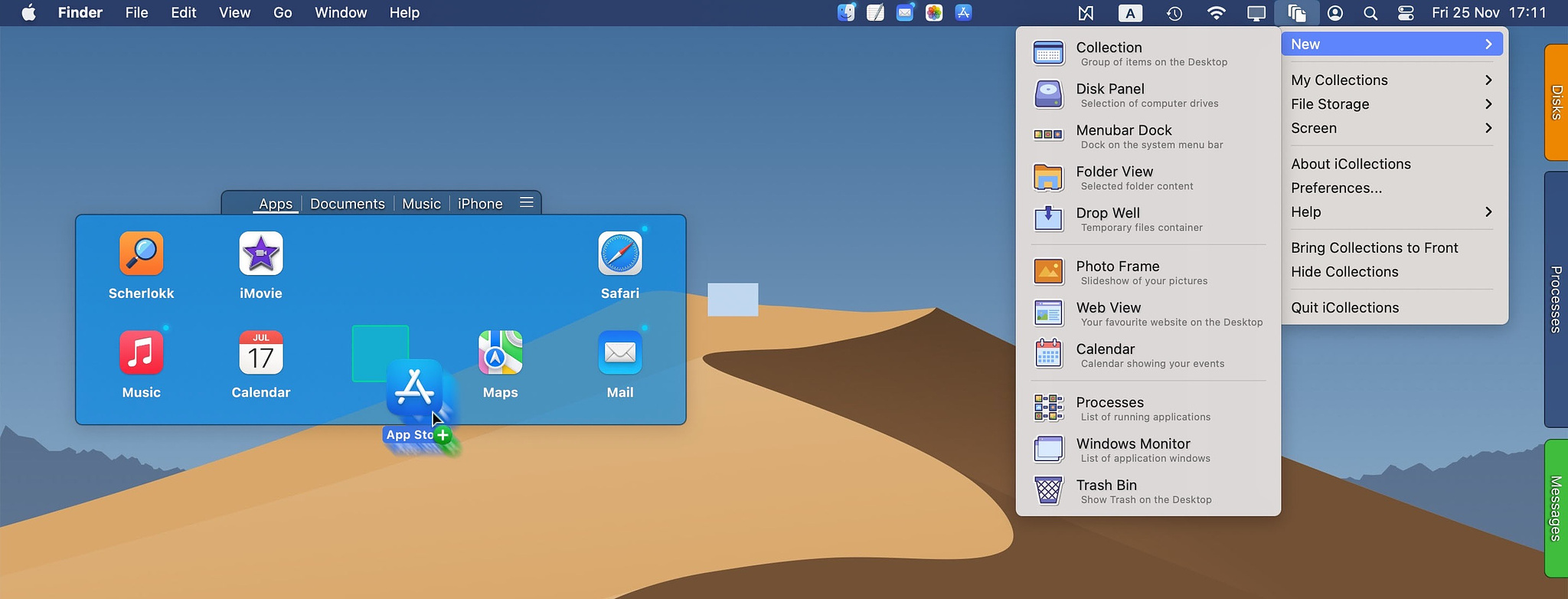Show Trash Bin on the Desktop

click(1148, 492)
